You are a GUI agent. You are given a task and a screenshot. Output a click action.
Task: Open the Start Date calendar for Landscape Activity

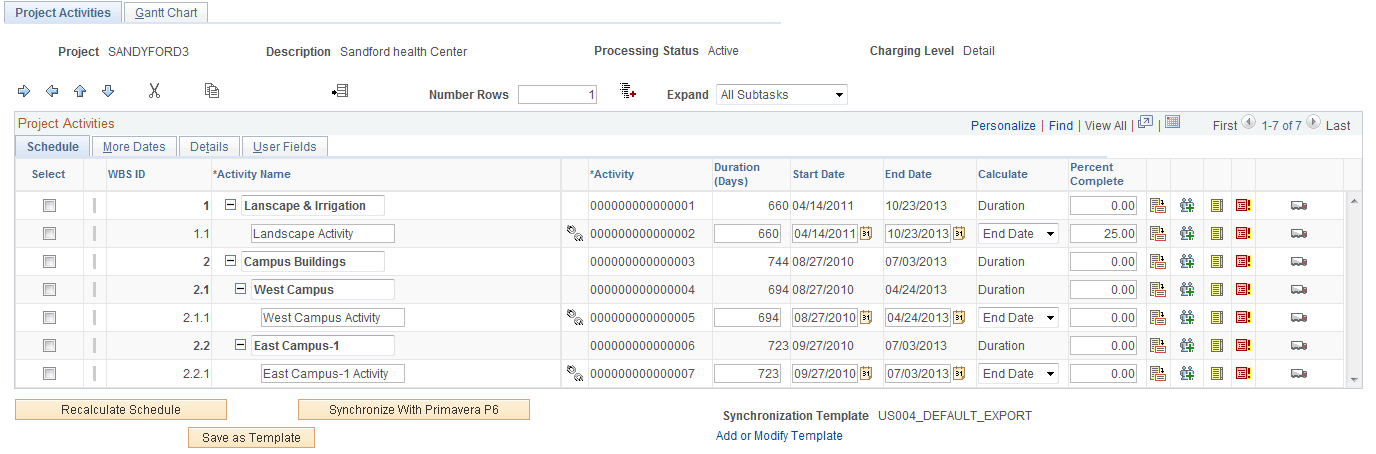pos(867,233)
